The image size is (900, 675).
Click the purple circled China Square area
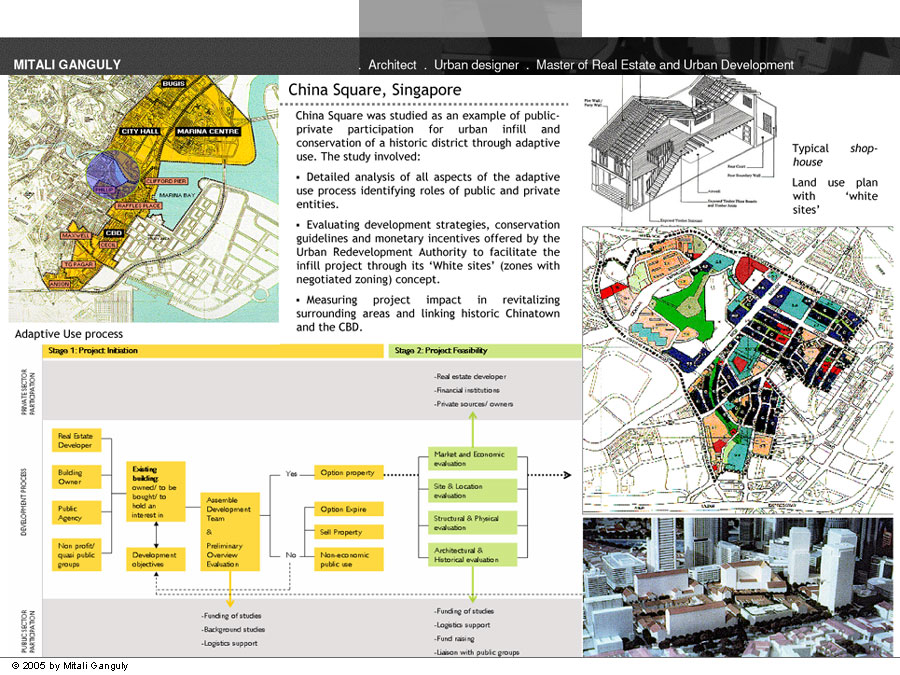(x=113, y=174)
